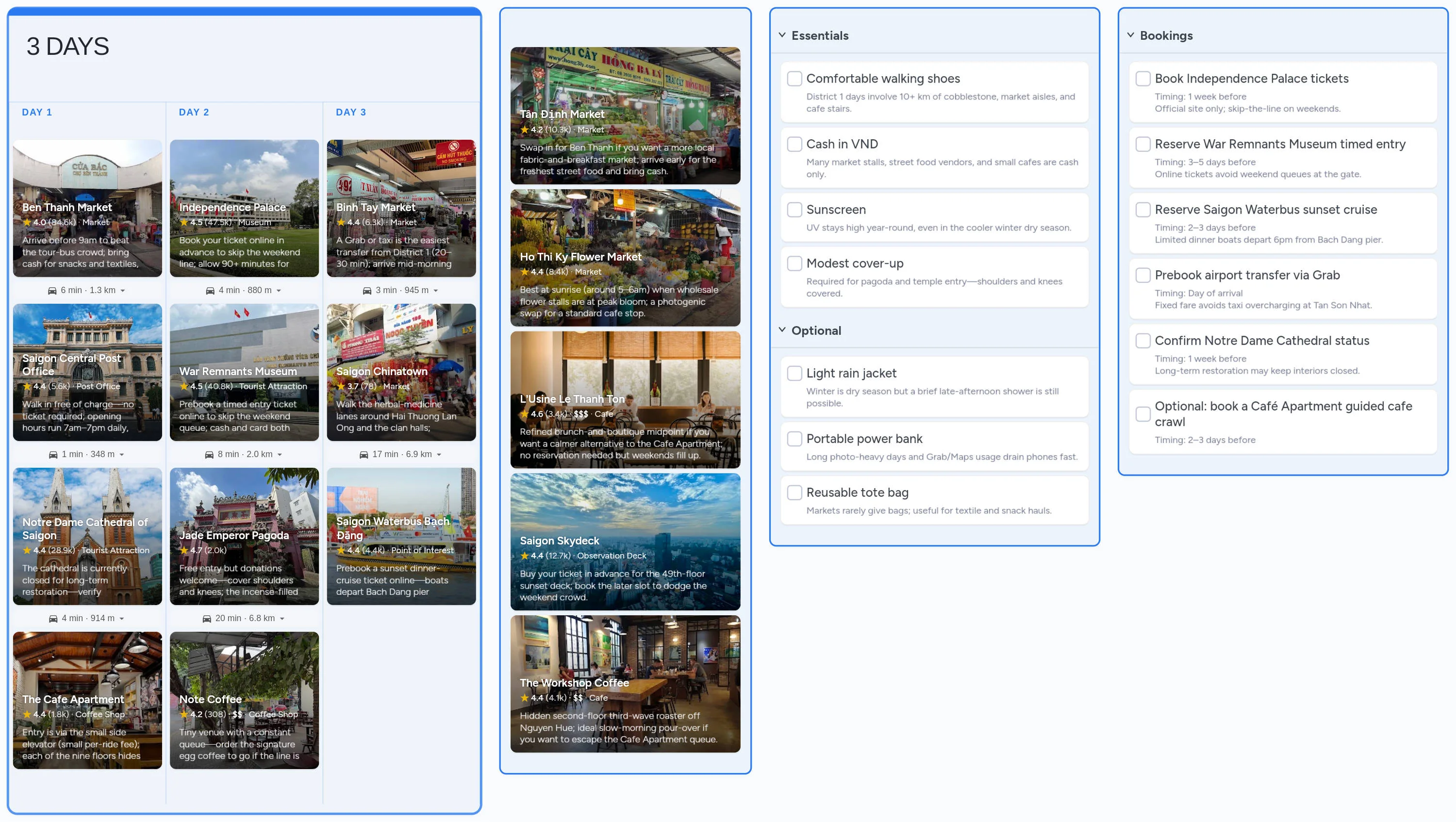This screenshot has width=1456, height=822.
Task: Open the Saigon Skydeck suggestion
Action: [x=625, y=542]
